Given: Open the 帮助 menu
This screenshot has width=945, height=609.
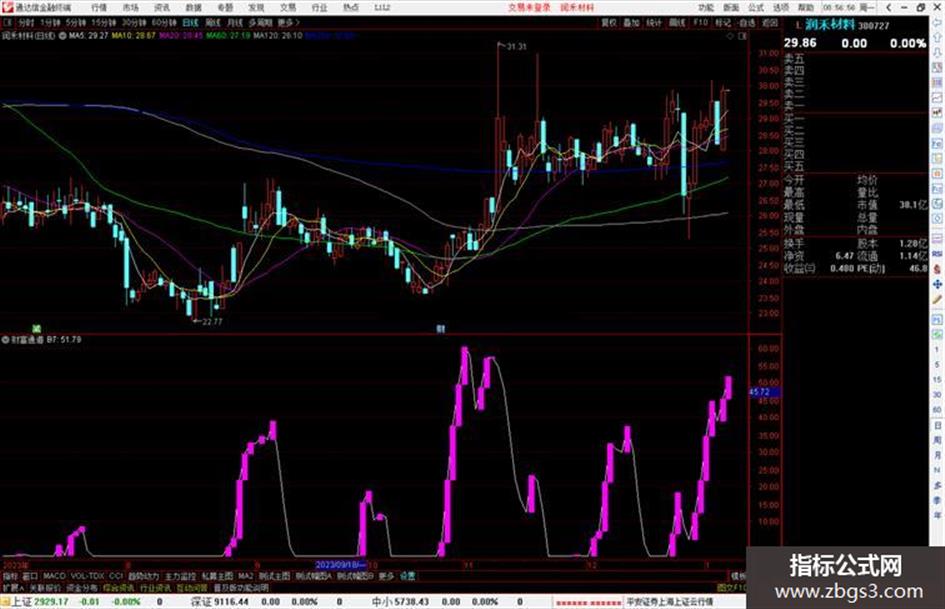Looking at the screenshot, I should [806, 8].
